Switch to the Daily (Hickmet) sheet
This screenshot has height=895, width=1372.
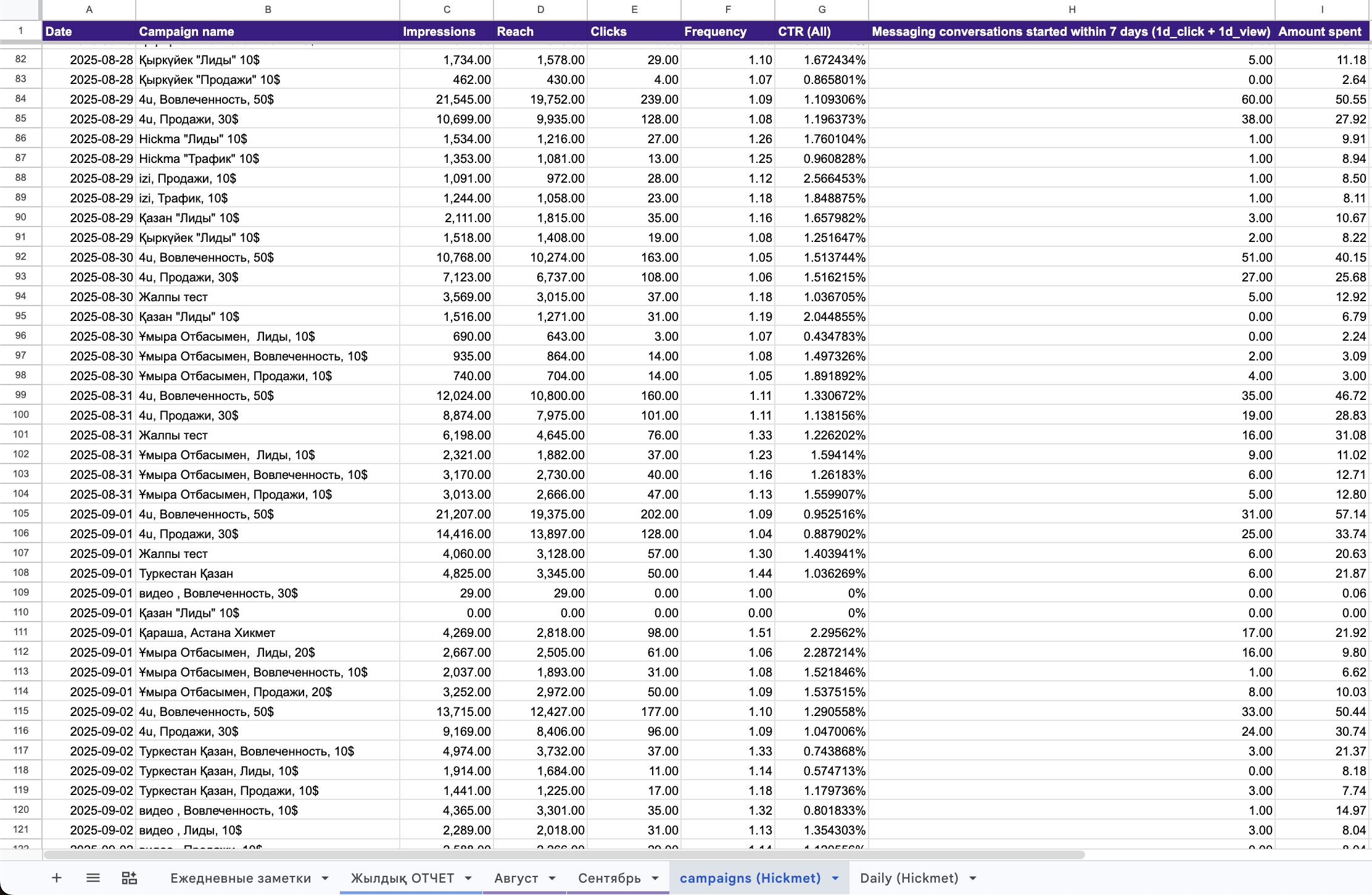pyautogui.click(x=909, y=878)
